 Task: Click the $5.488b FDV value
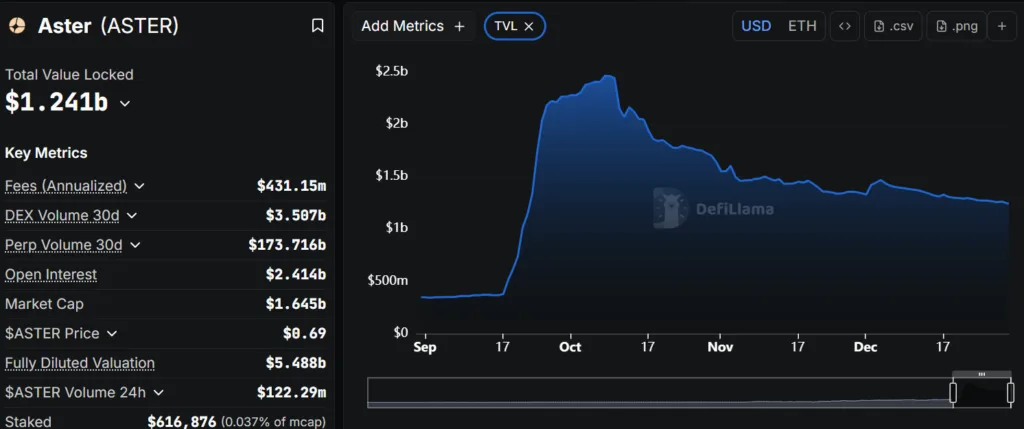[296, 363]
